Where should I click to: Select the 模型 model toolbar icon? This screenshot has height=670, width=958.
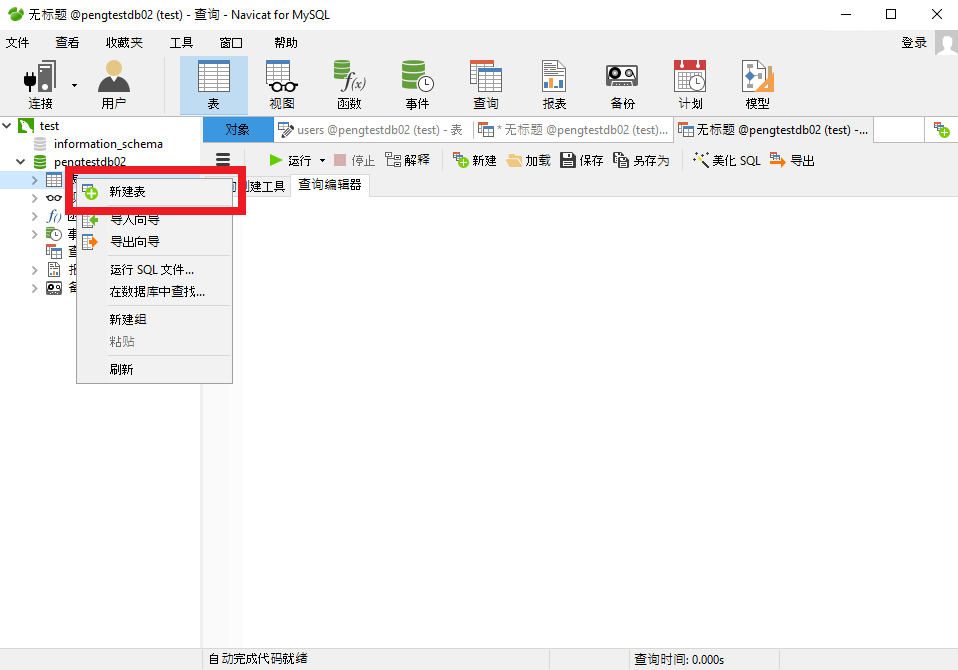click(x=758, y=85)
